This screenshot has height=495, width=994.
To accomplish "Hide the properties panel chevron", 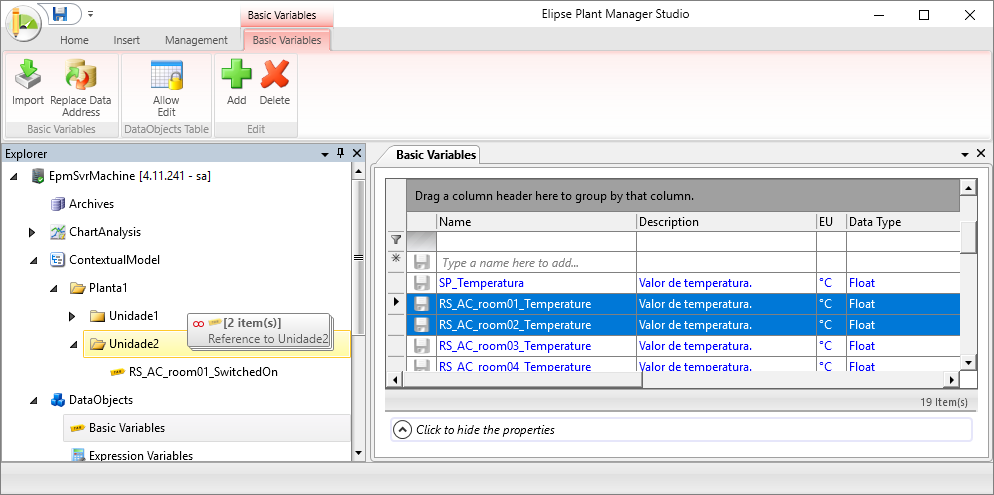I will point(402,430).
